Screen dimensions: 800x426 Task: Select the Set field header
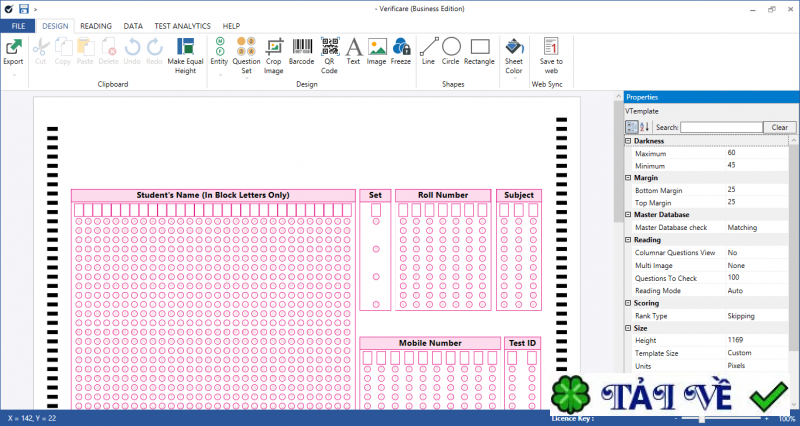[375, 195]
